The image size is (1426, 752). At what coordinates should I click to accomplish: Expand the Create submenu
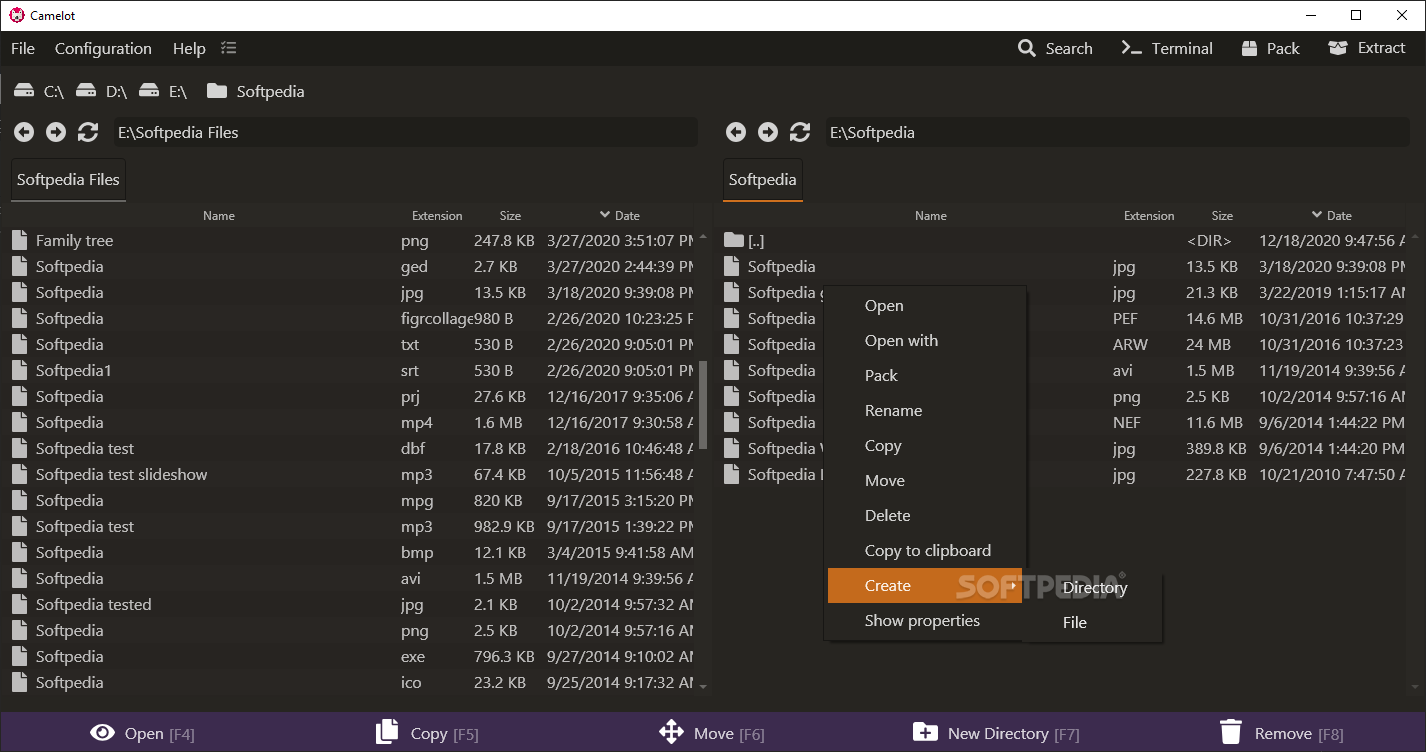[x=925, y=586]
